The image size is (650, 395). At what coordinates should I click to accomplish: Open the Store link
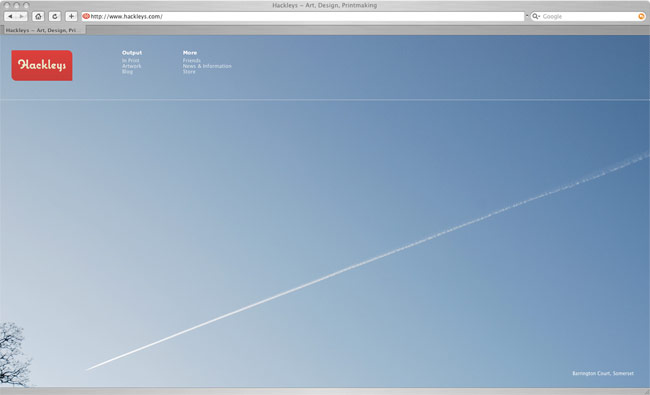(x=189, y=72)
